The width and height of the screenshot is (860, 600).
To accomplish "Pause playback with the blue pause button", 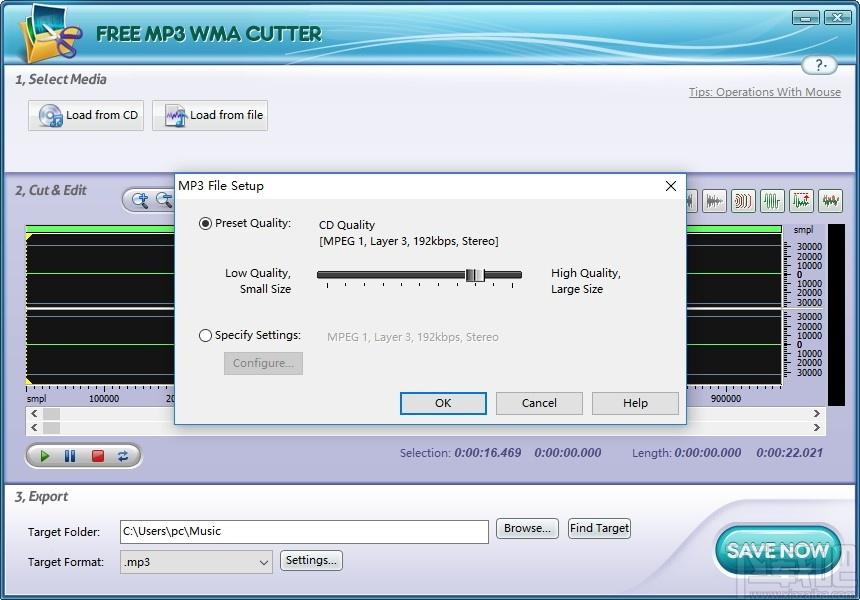I will click(70, 456).
